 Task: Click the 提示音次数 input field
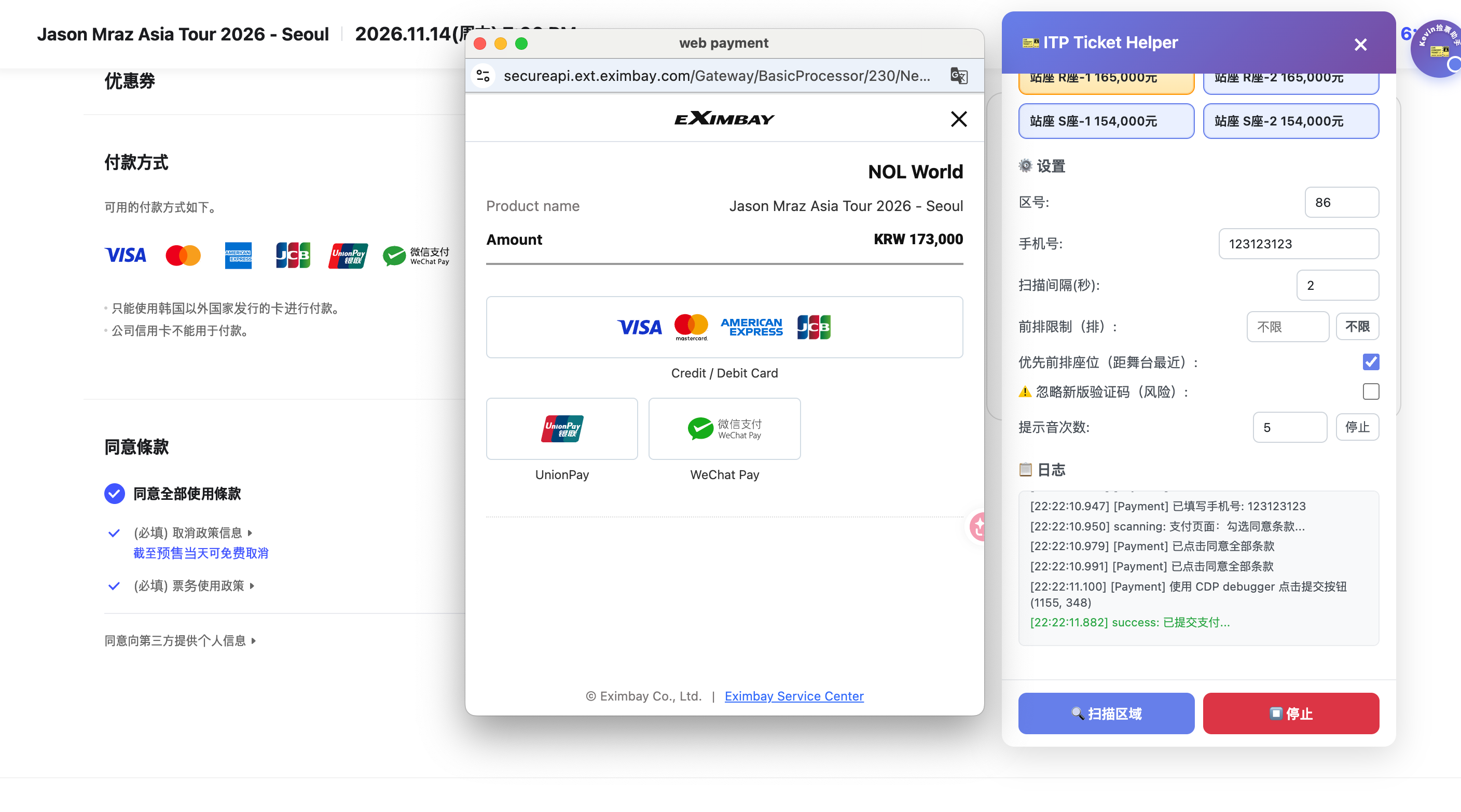tap(1289, 427)
